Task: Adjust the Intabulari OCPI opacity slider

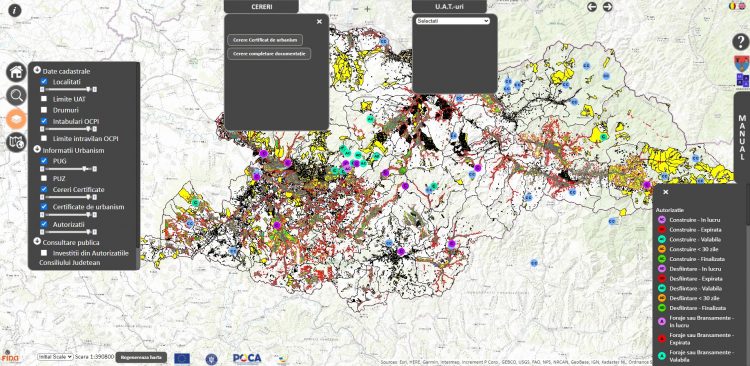Action: (x=68, y=129)
